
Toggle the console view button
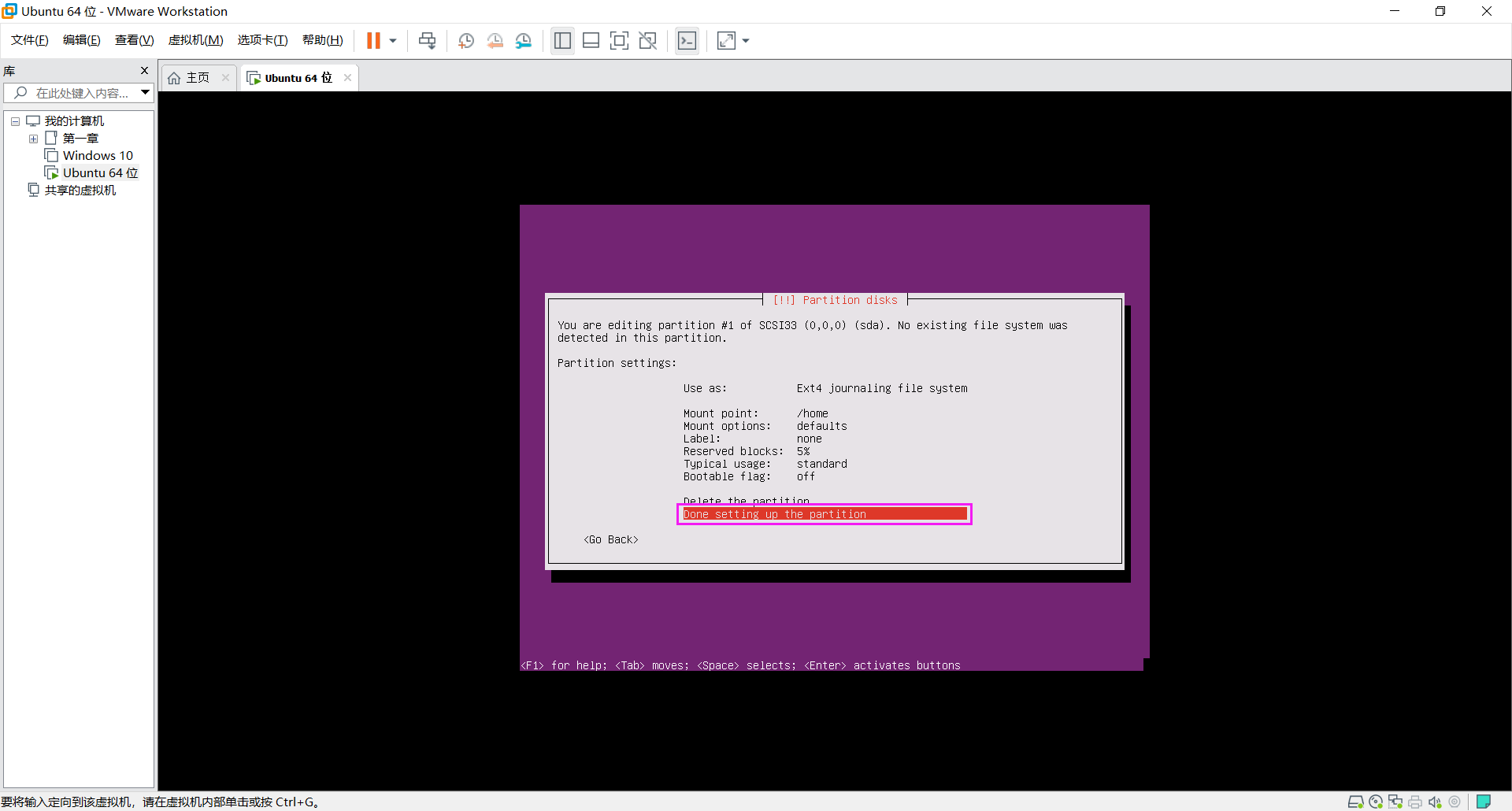[687, 41]
